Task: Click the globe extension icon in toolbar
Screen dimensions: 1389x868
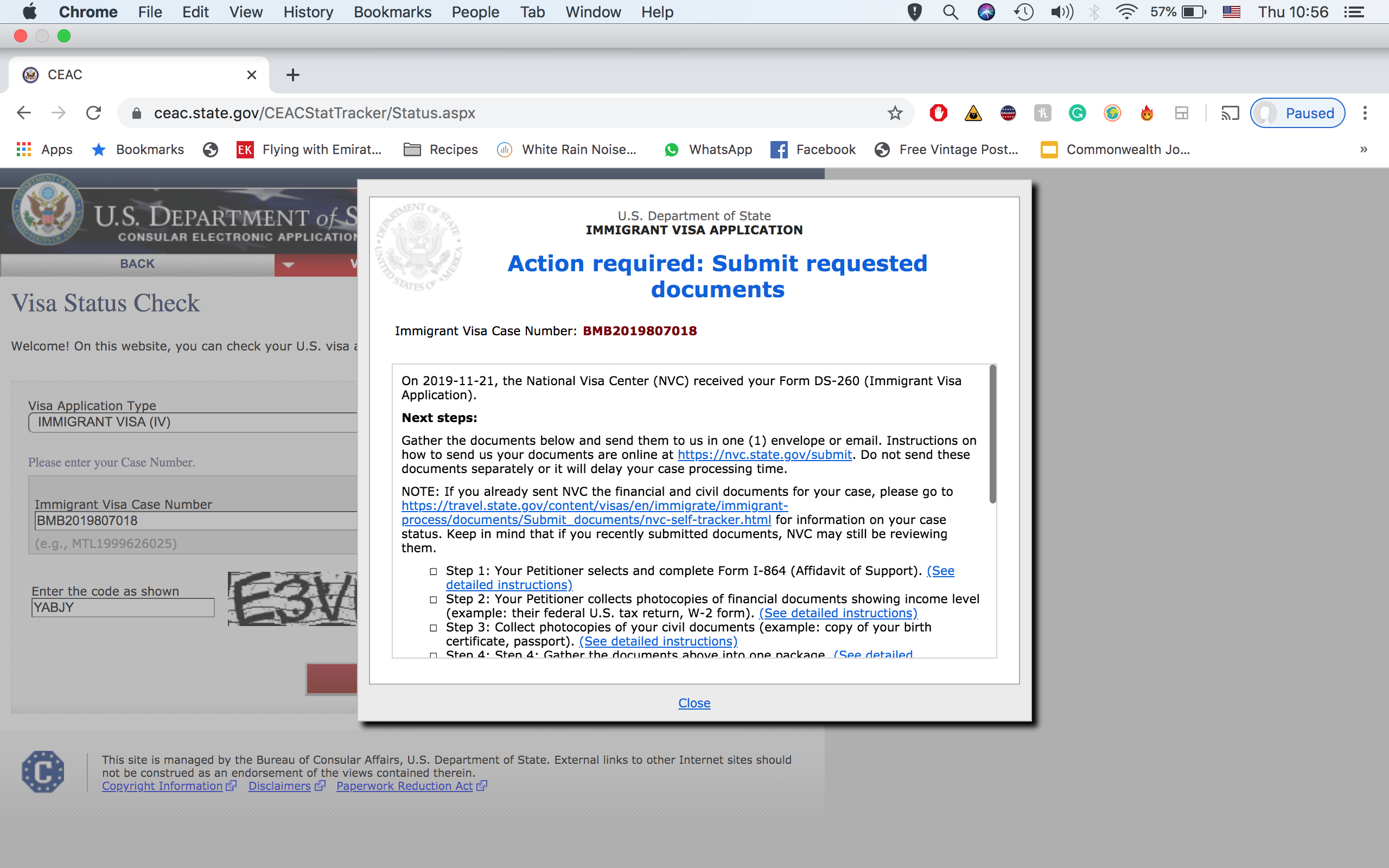Action: (1112, 113)
